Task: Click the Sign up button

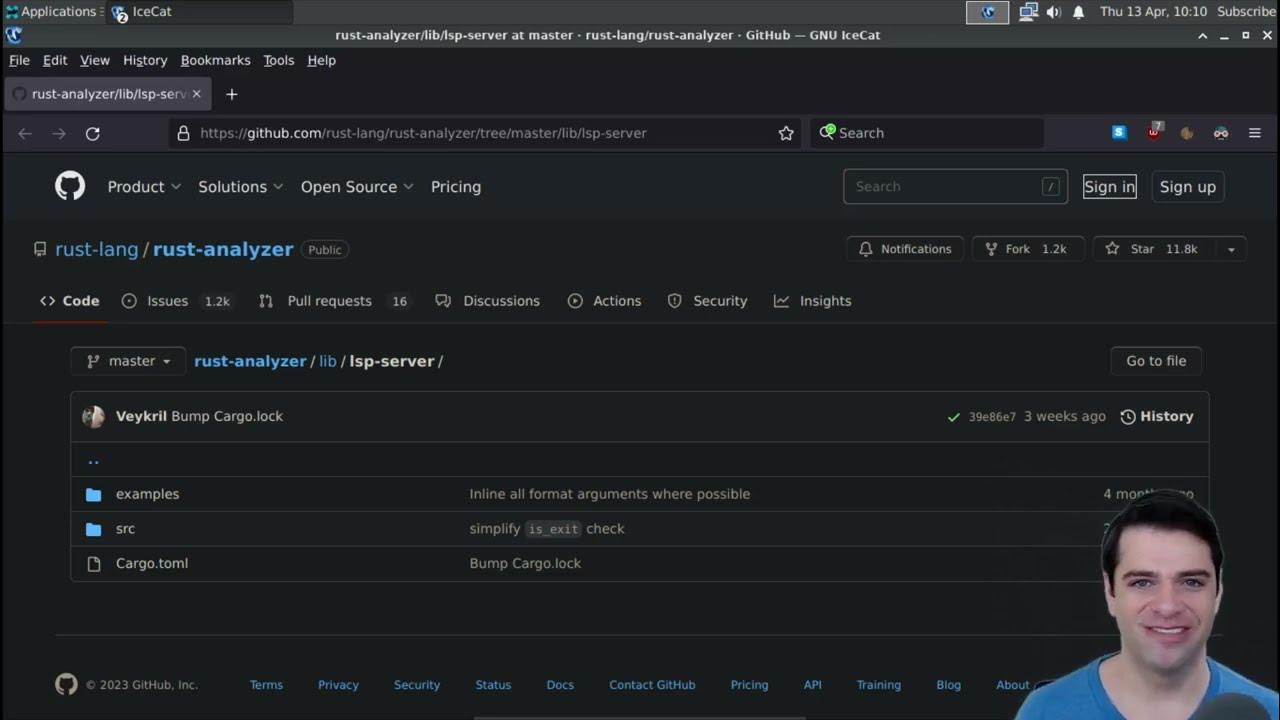Action: [1187, 187]
